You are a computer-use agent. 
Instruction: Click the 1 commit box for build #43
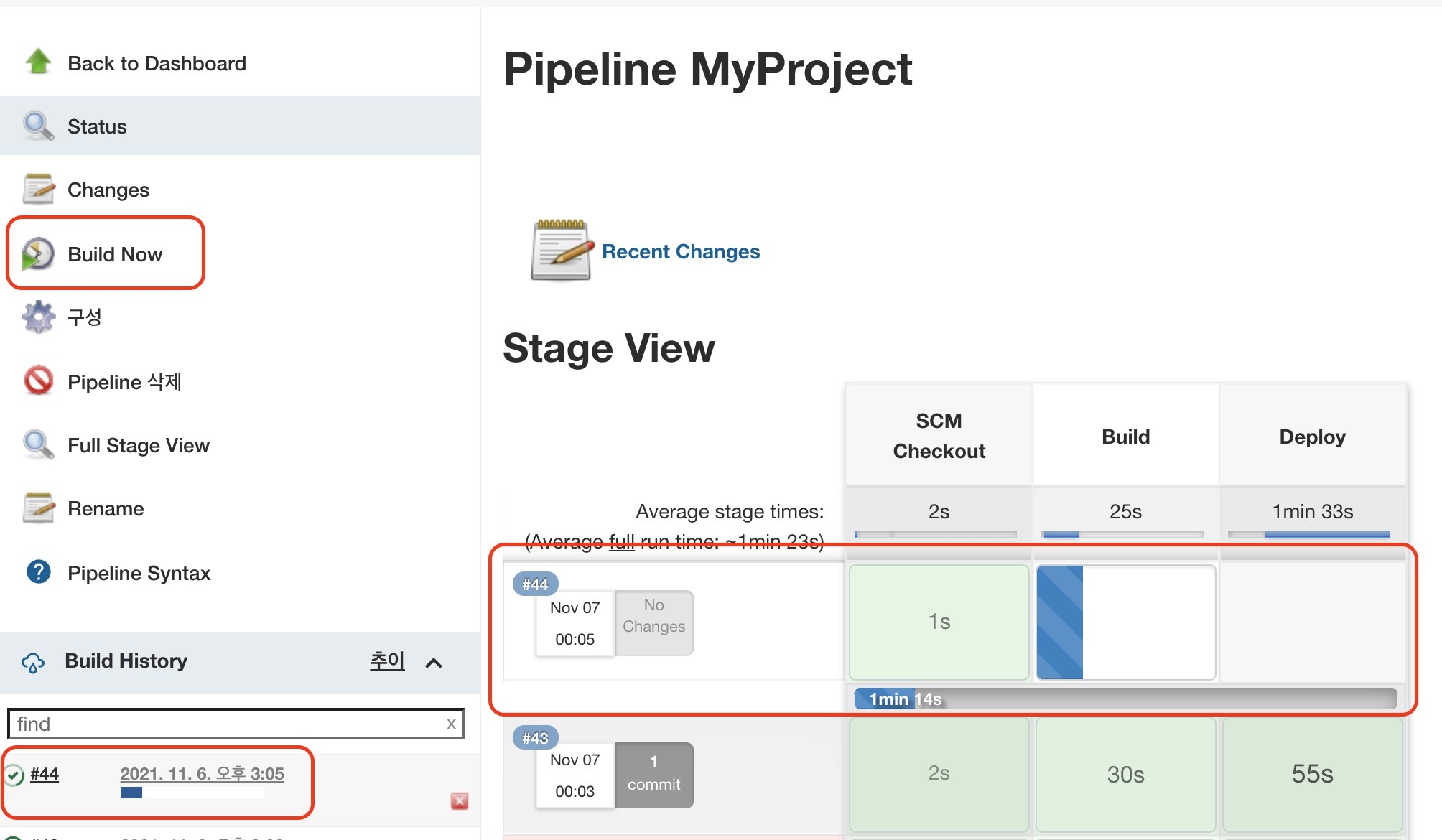coord(653,775)
